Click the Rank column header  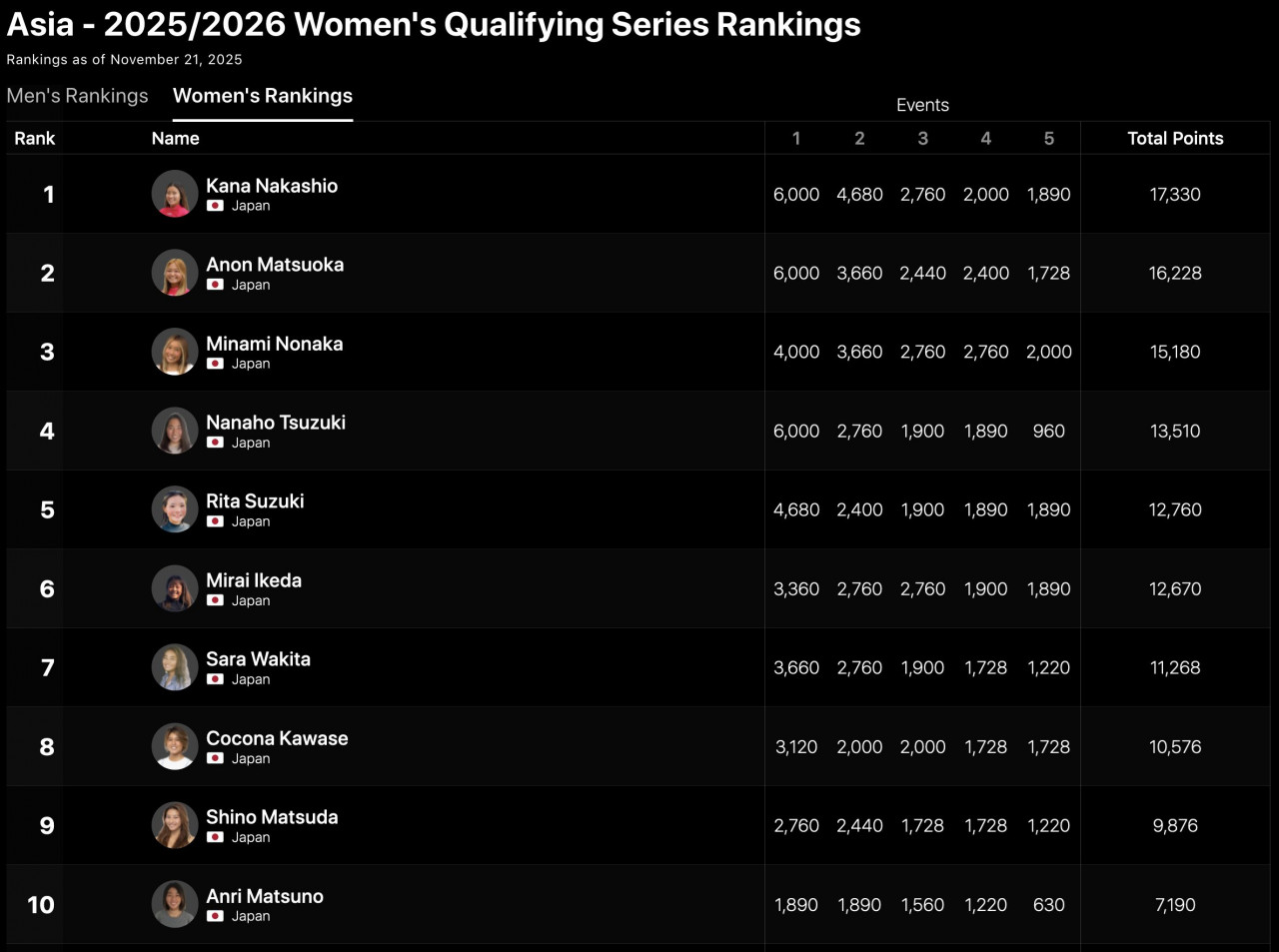pyautogui.click(x=35, y=139)
